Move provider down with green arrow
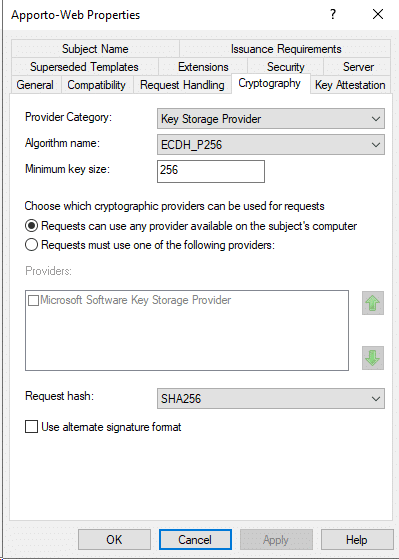This screenshot has height=560, width=399. [x=373, y=358]
